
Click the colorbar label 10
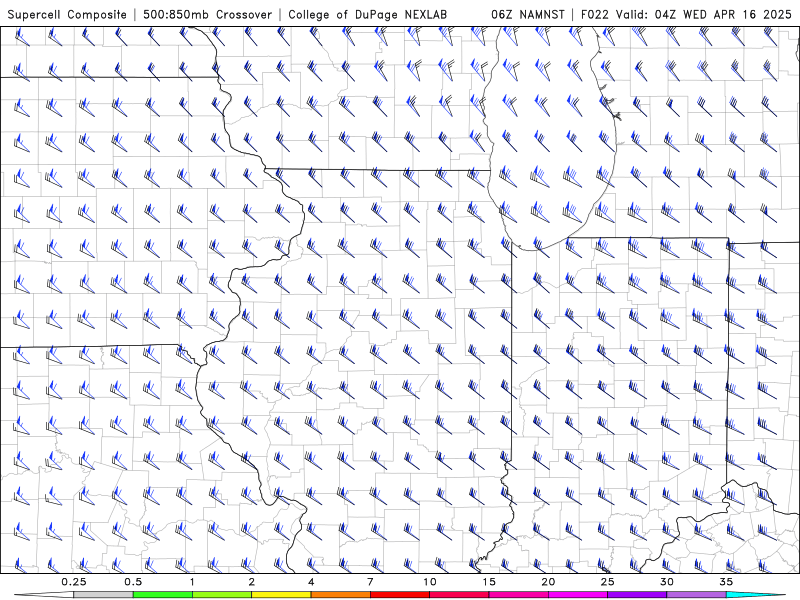click(x=430, y=582)
